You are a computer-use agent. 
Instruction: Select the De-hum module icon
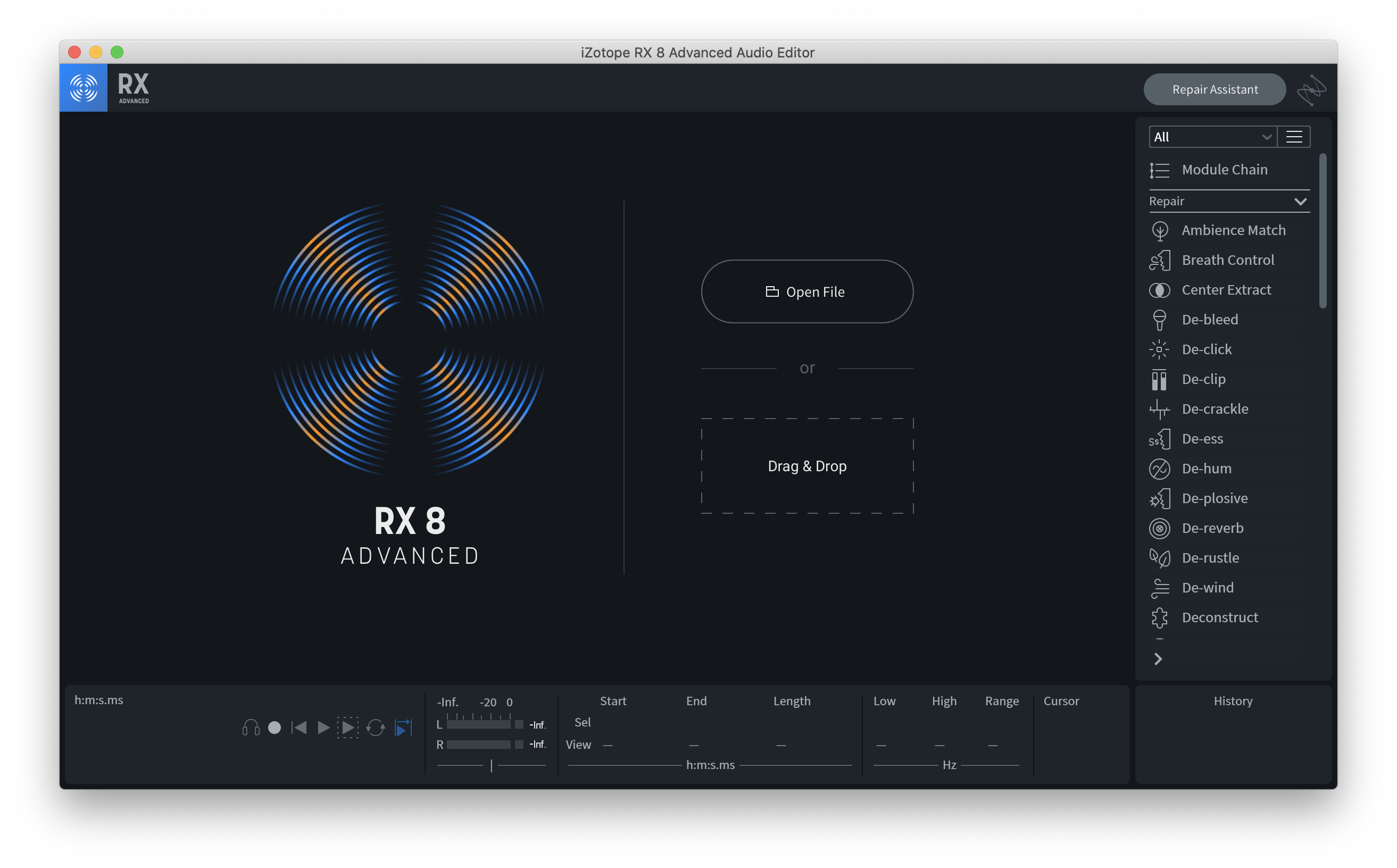pyautogui.click(x=1159, y=469)
